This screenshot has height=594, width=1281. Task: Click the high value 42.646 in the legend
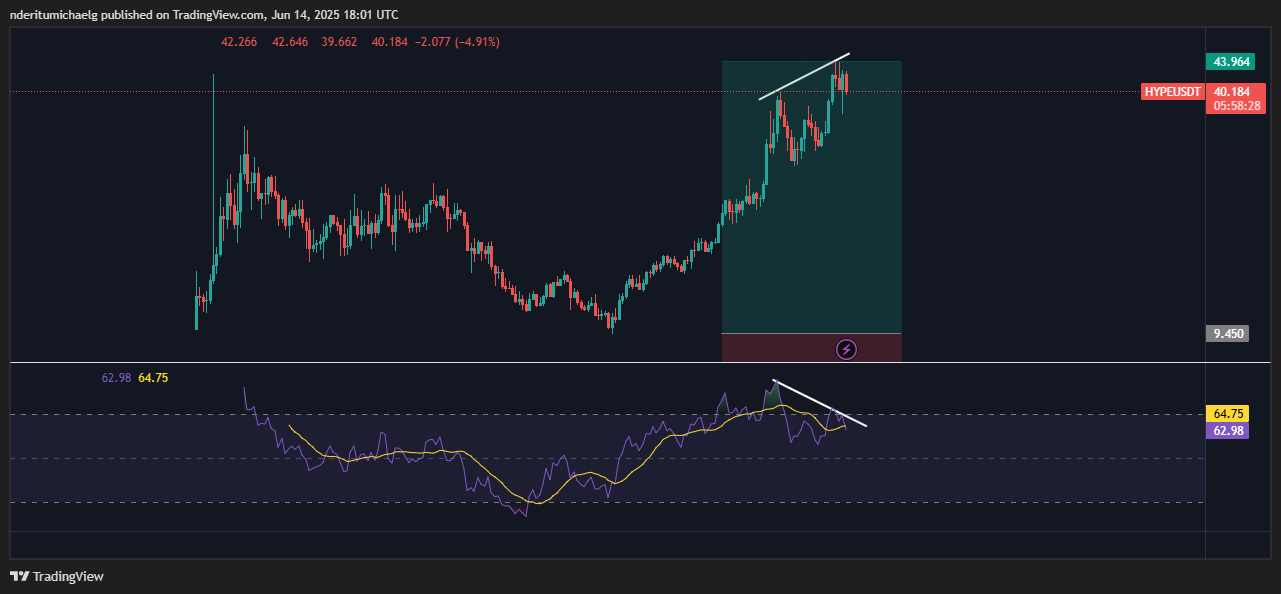click(290, 42)
